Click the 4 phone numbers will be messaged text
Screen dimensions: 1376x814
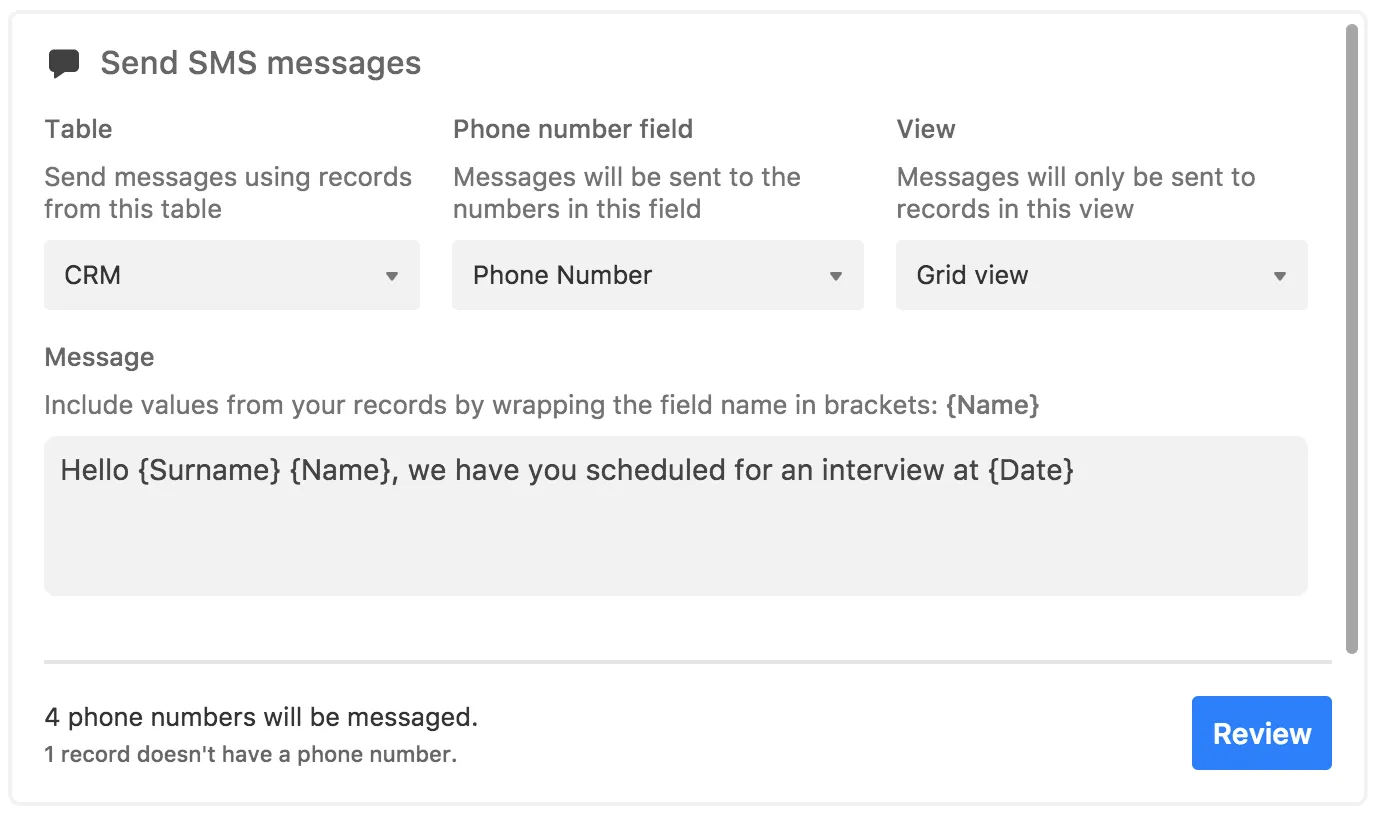261,717
